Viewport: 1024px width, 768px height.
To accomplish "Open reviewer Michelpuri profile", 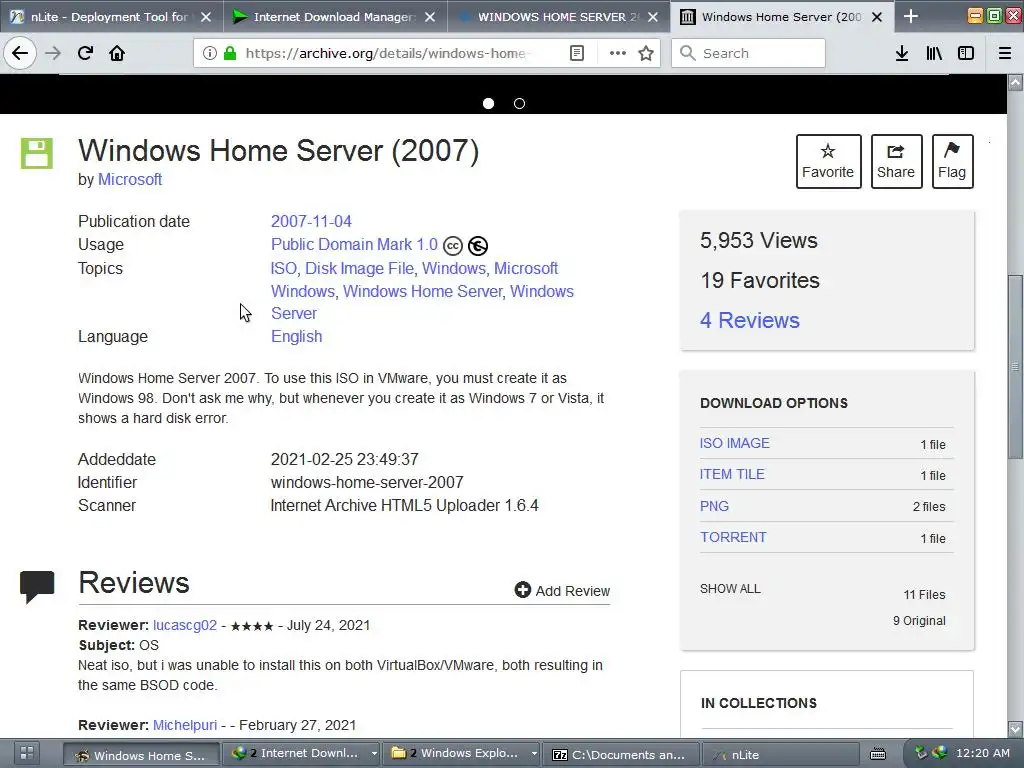I will (x=185, y=725).
